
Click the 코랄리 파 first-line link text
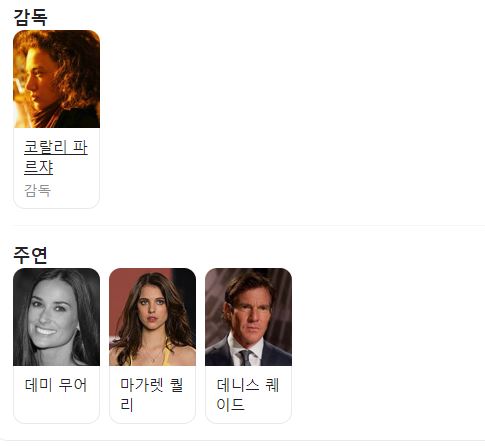click(x=56, y=147)
